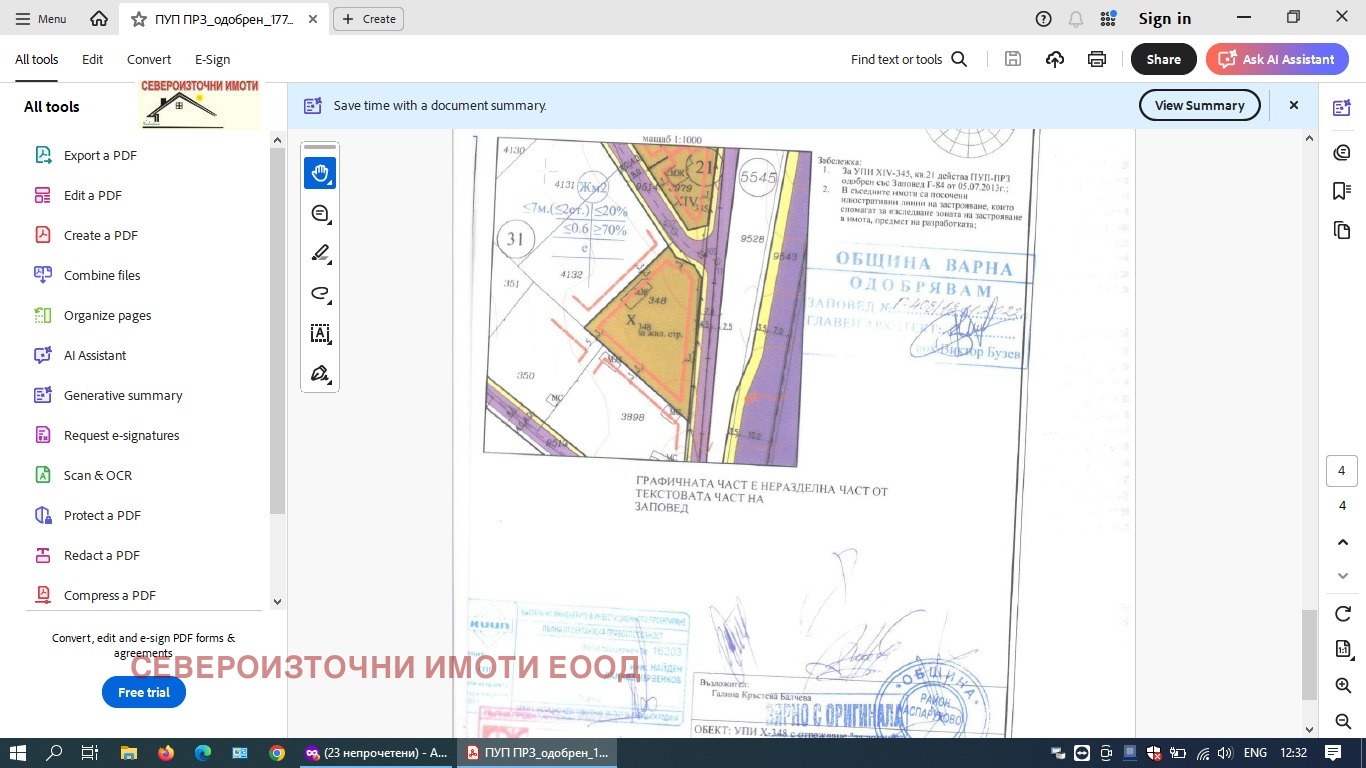This screenshot has height=768, width=1366.
Task: Select Scan & OCR from tools list
Action: 97,475
